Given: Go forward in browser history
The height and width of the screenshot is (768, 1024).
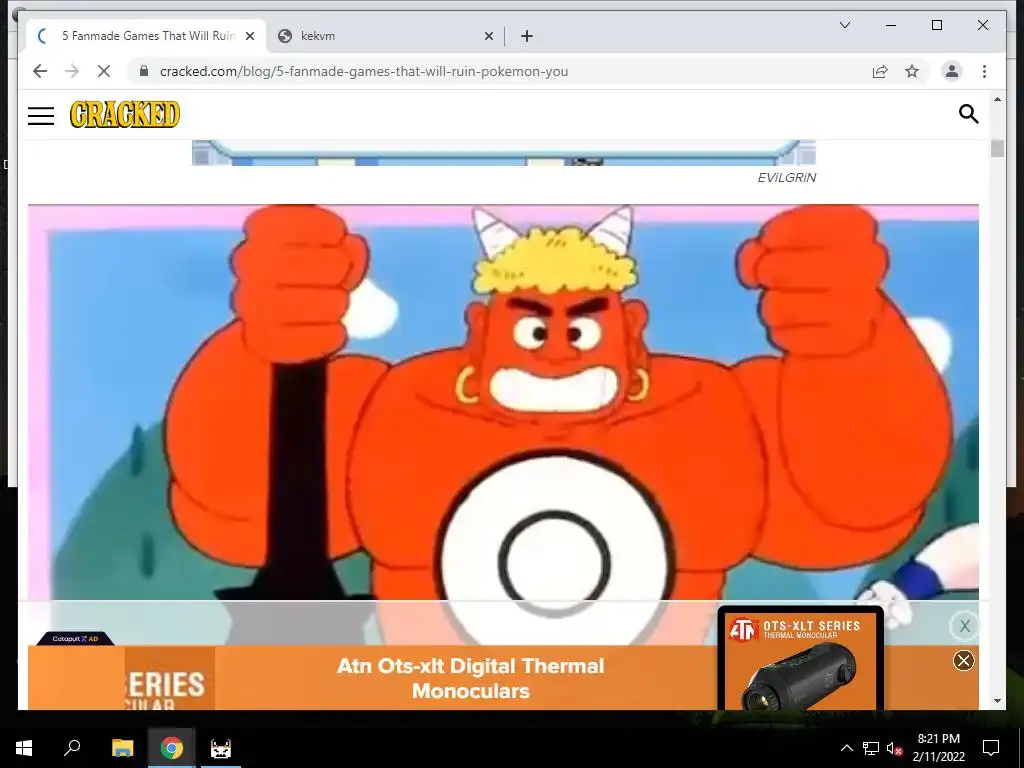Looking at the screenshot, I should [72, 71].
